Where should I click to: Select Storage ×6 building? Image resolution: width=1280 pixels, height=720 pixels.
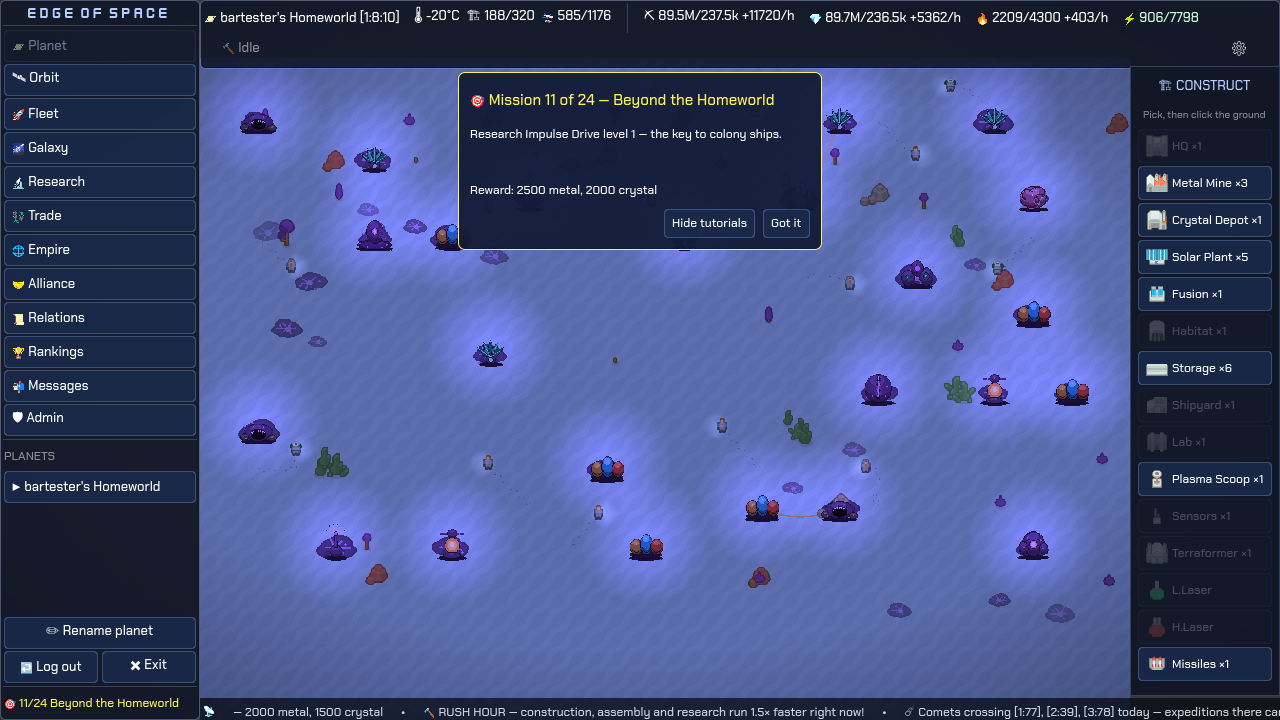[1205, 368]
